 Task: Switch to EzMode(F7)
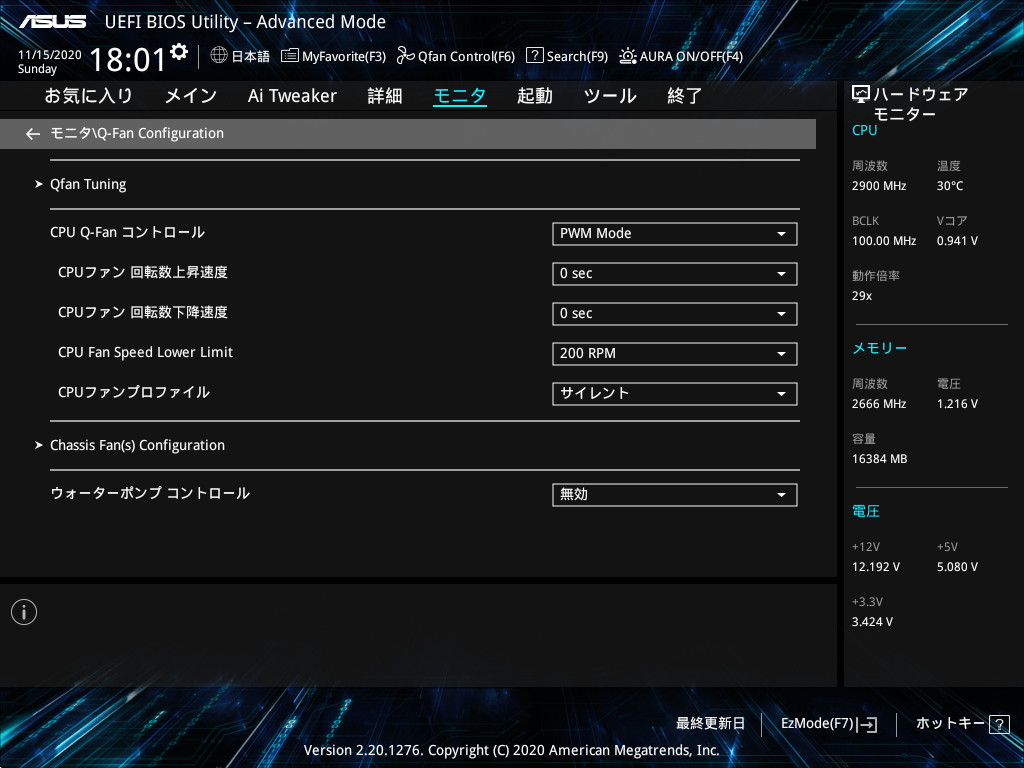coord(829,724)
